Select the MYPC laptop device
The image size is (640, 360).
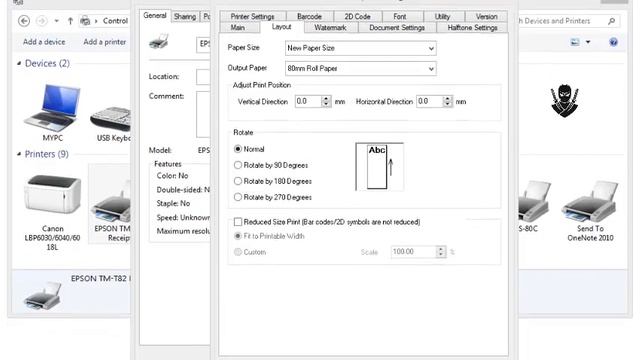[52, 112]
